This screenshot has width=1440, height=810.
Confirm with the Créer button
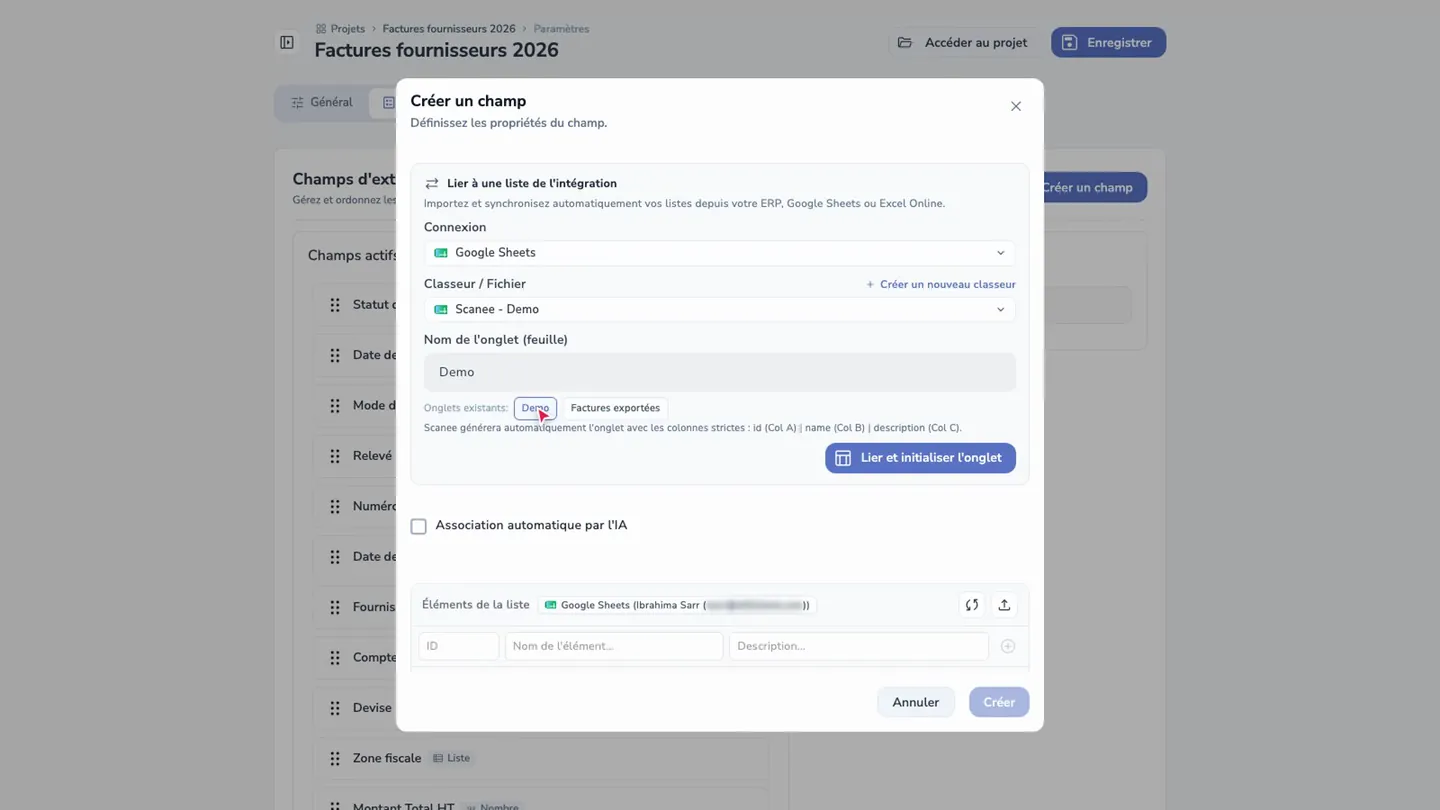pyautogui.click(x=999, y=702)
